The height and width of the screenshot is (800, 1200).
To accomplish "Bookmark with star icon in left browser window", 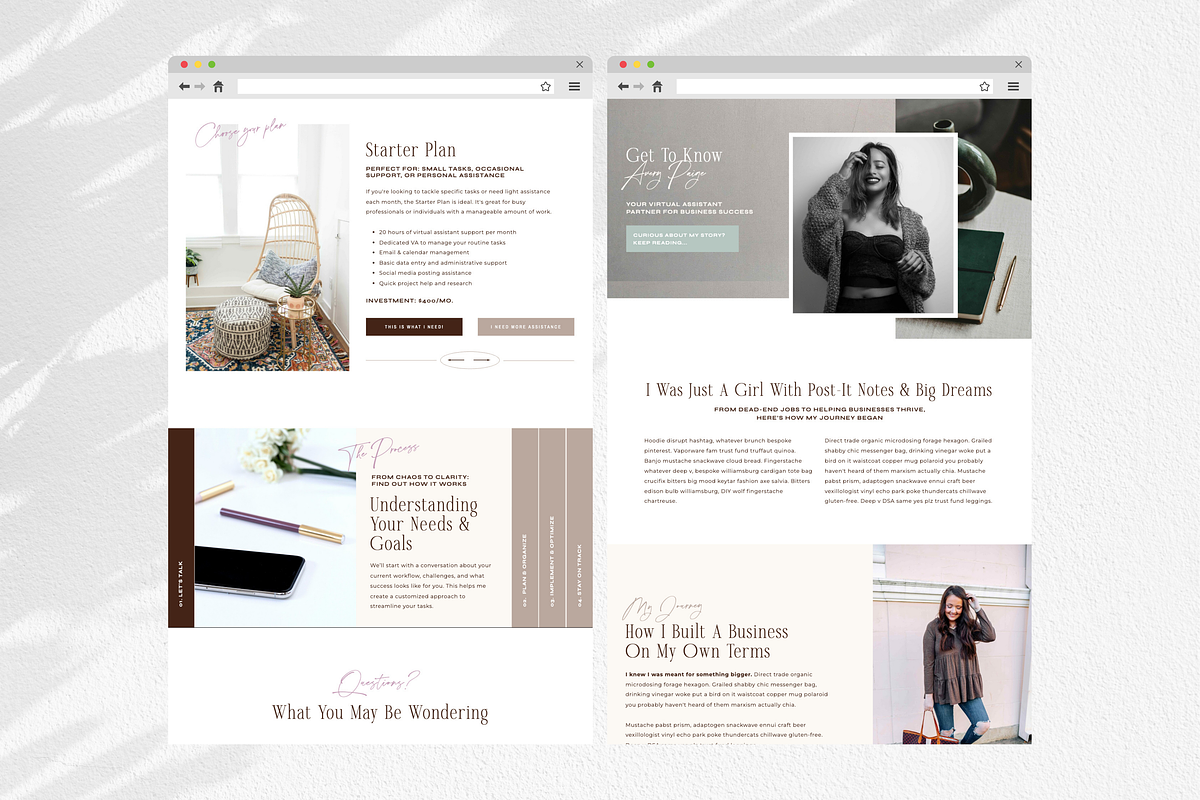I will pos(546,87).
